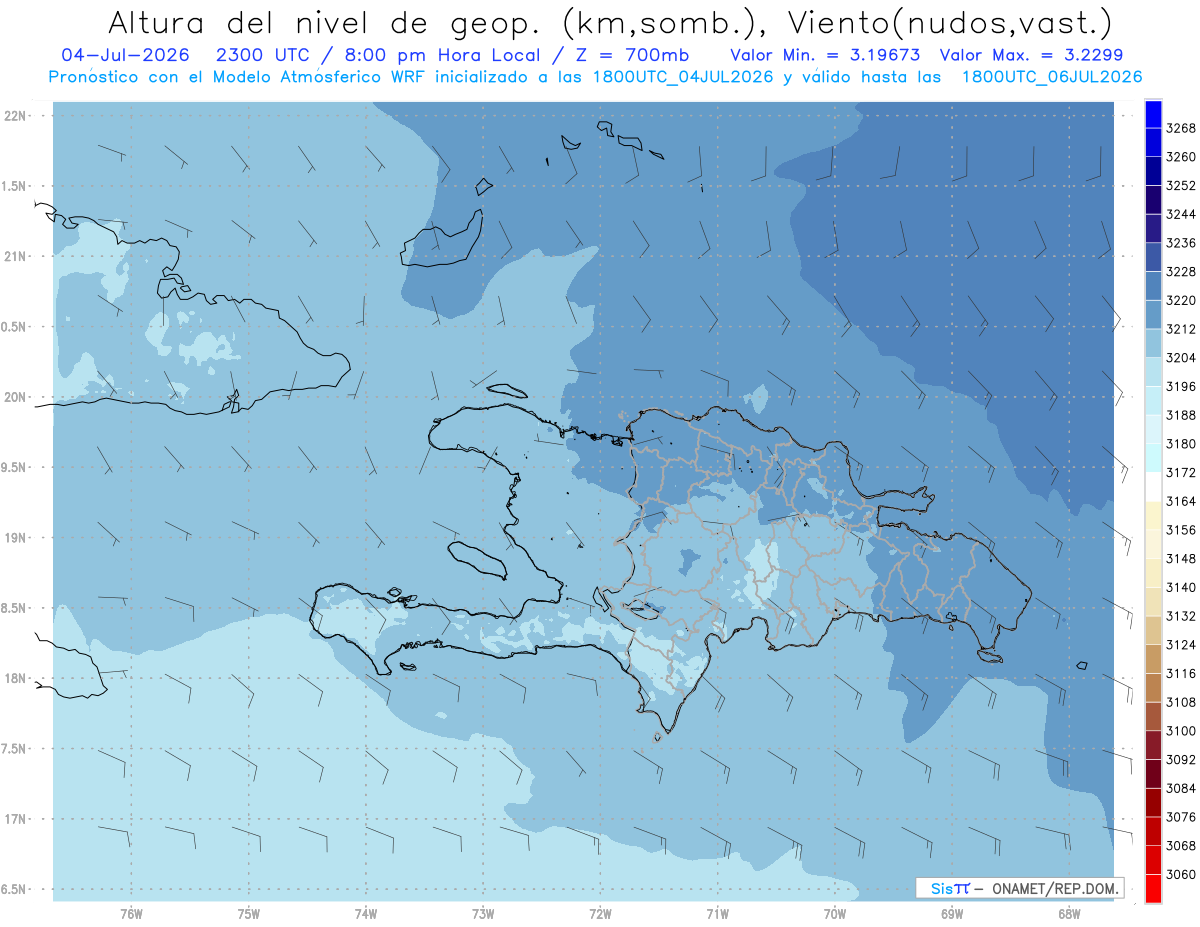Click the '0.5N' latitude tick label

15,327
